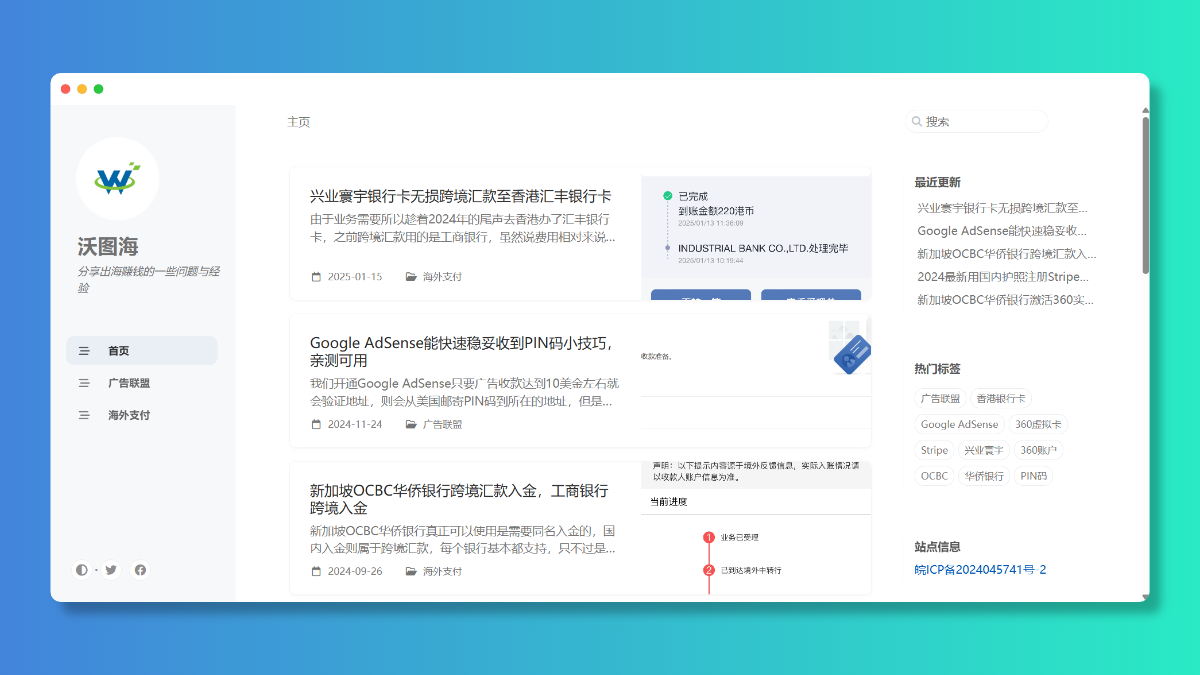Viewport: 1200px width, 675px height.
Task: Open the Facebook icon in sidebar footer
Action: (140, 570)
